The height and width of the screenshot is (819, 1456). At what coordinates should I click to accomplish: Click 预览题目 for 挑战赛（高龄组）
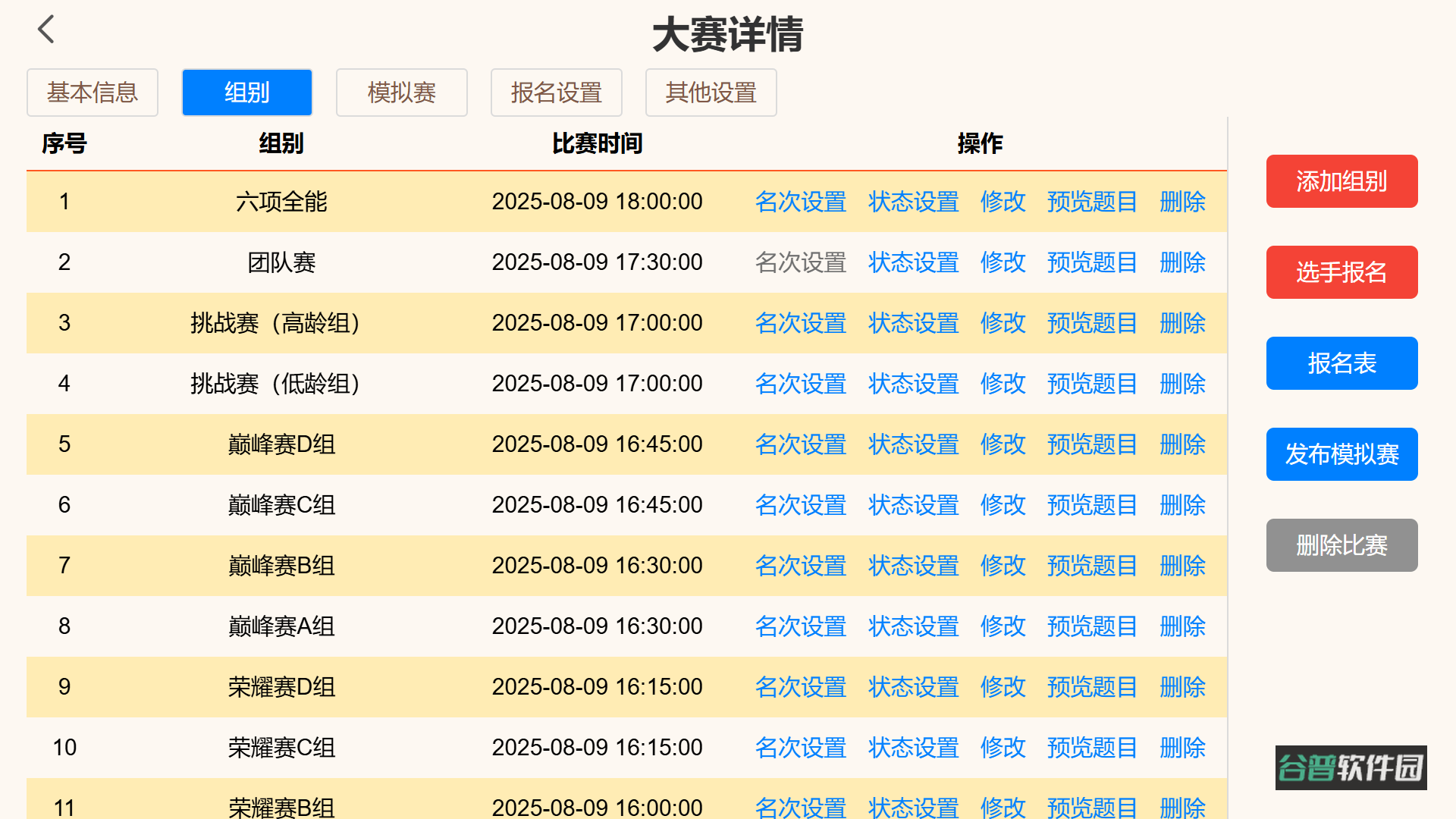pyautogui.click(x=1092, y=323)
